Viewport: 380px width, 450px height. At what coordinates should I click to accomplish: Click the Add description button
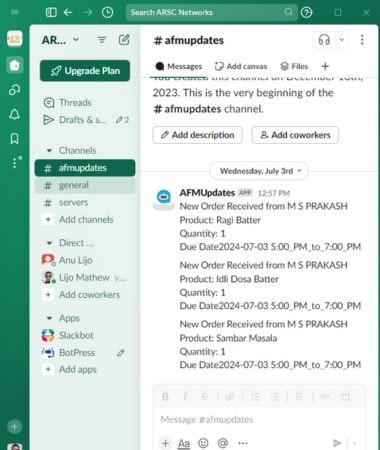click(198, 135)
